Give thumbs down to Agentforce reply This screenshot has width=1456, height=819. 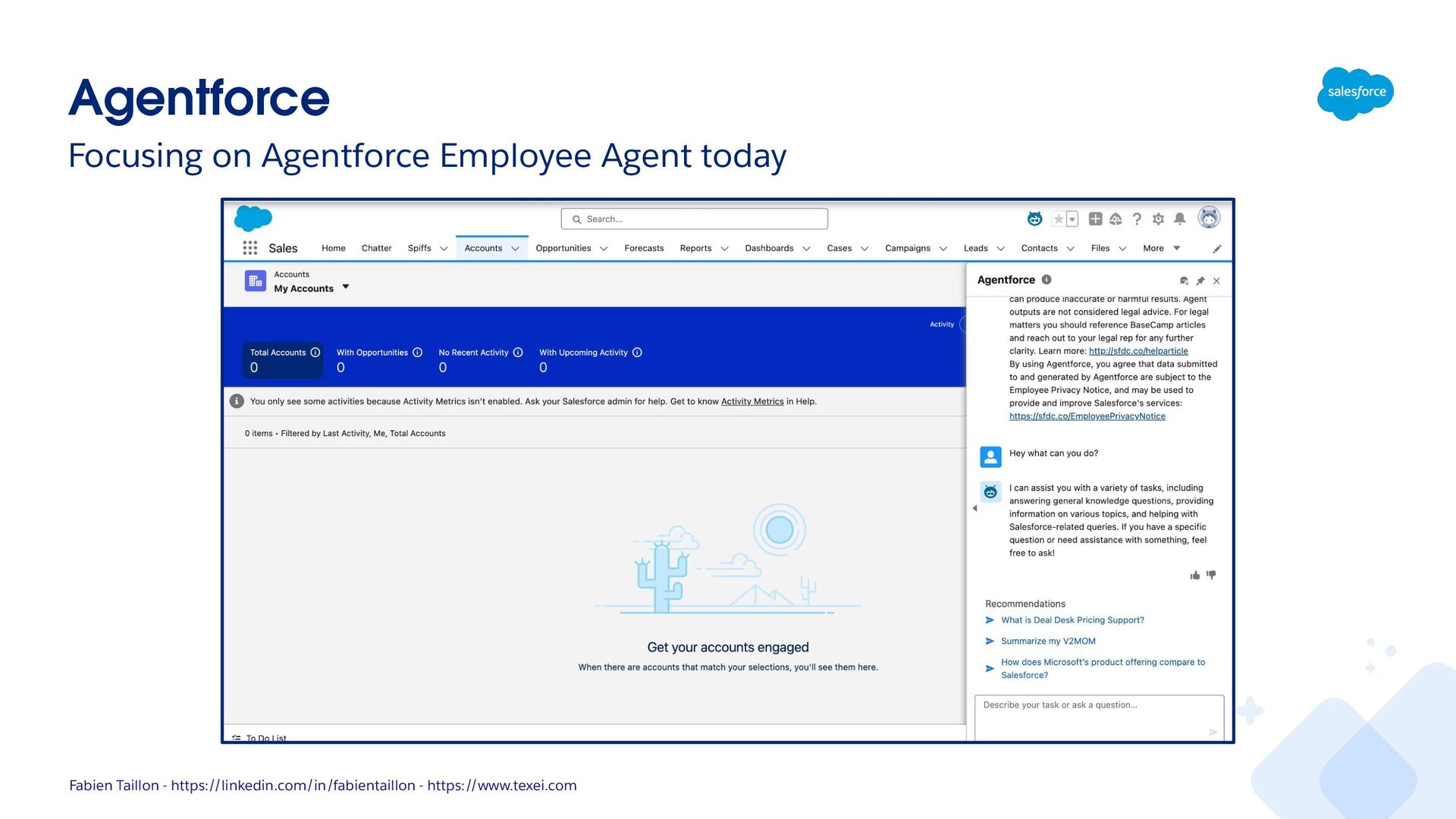click(1211, 576)
